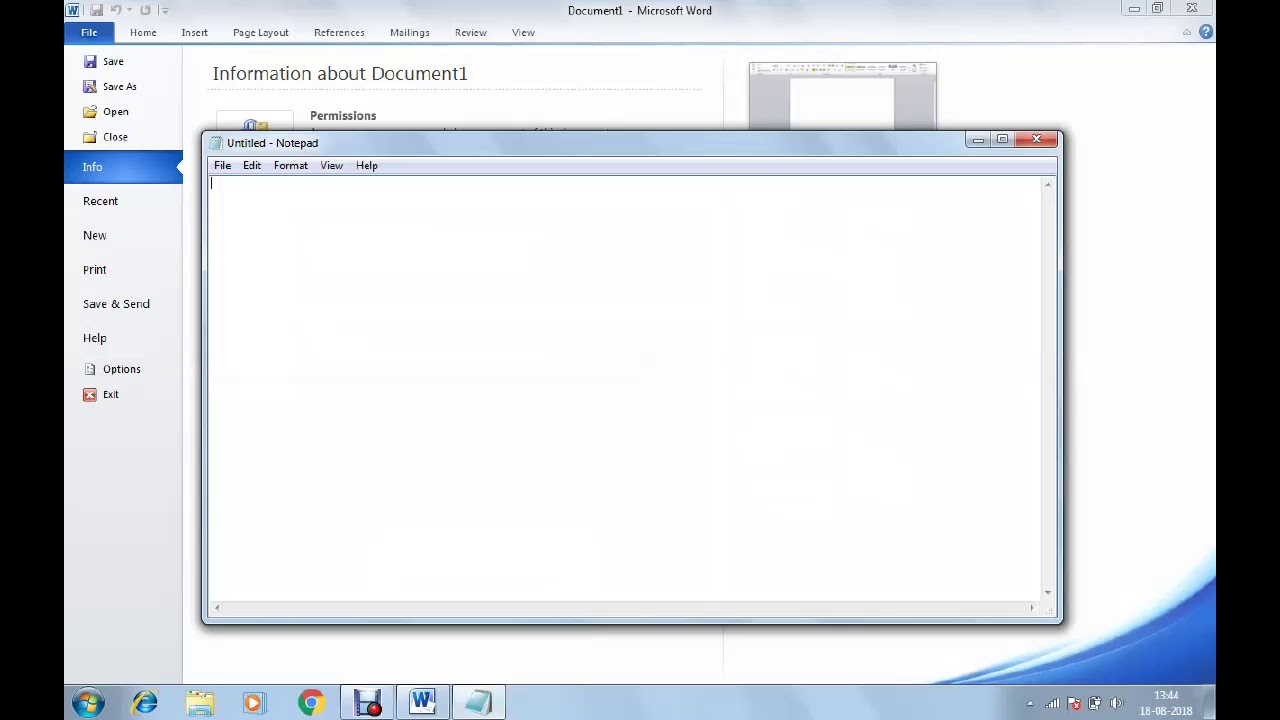
Task: Click Notepad's horizontal scrollbar right arrow
Action: pos(1032,607)
